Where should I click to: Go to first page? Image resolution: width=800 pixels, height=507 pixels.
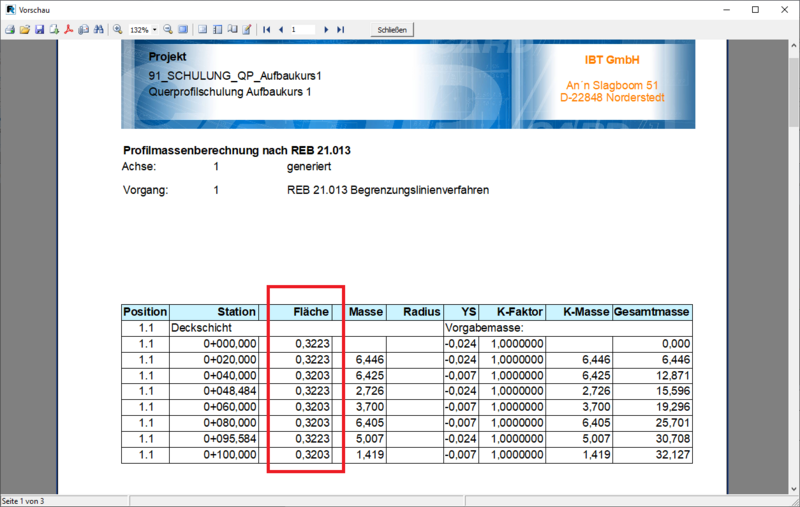[266, 30]
